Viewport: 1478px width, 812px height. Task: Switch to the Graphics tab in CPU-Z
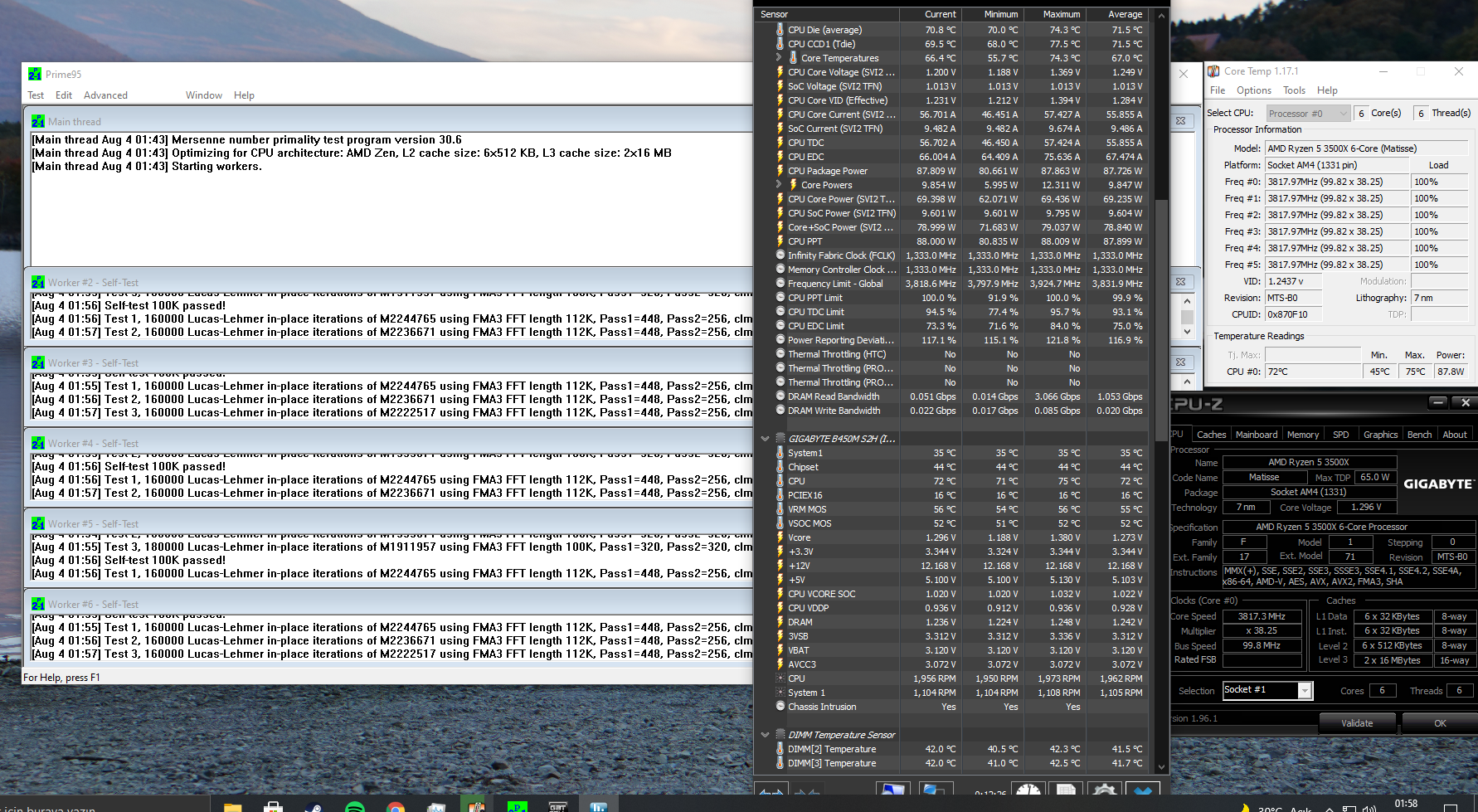coord(1380,435)
